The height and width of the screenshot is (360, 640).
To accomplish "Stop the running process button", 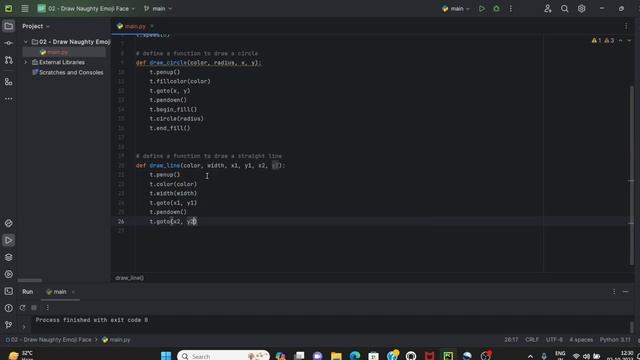I will (x=34, y=308).
